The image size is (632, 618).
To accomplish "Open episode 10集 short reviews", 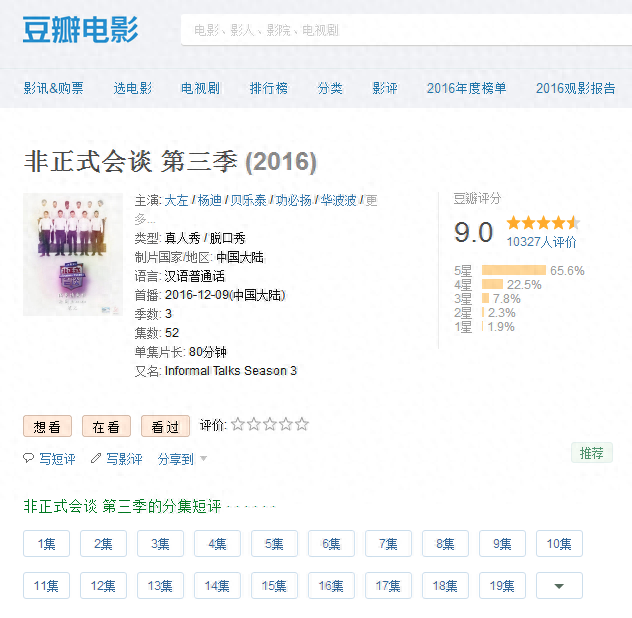I will click(x=559, y=544).
